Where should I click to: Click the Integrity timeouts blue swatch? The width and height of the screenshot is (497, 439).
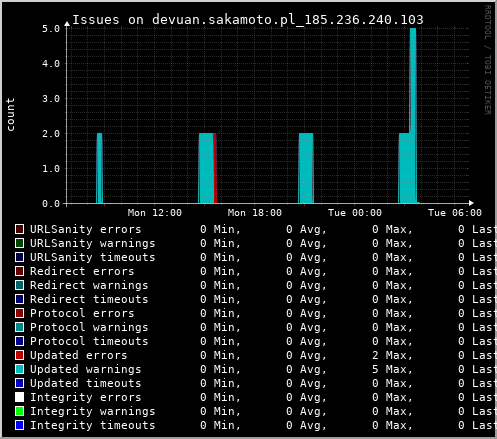pyautogui.click(x=19, y=425)
